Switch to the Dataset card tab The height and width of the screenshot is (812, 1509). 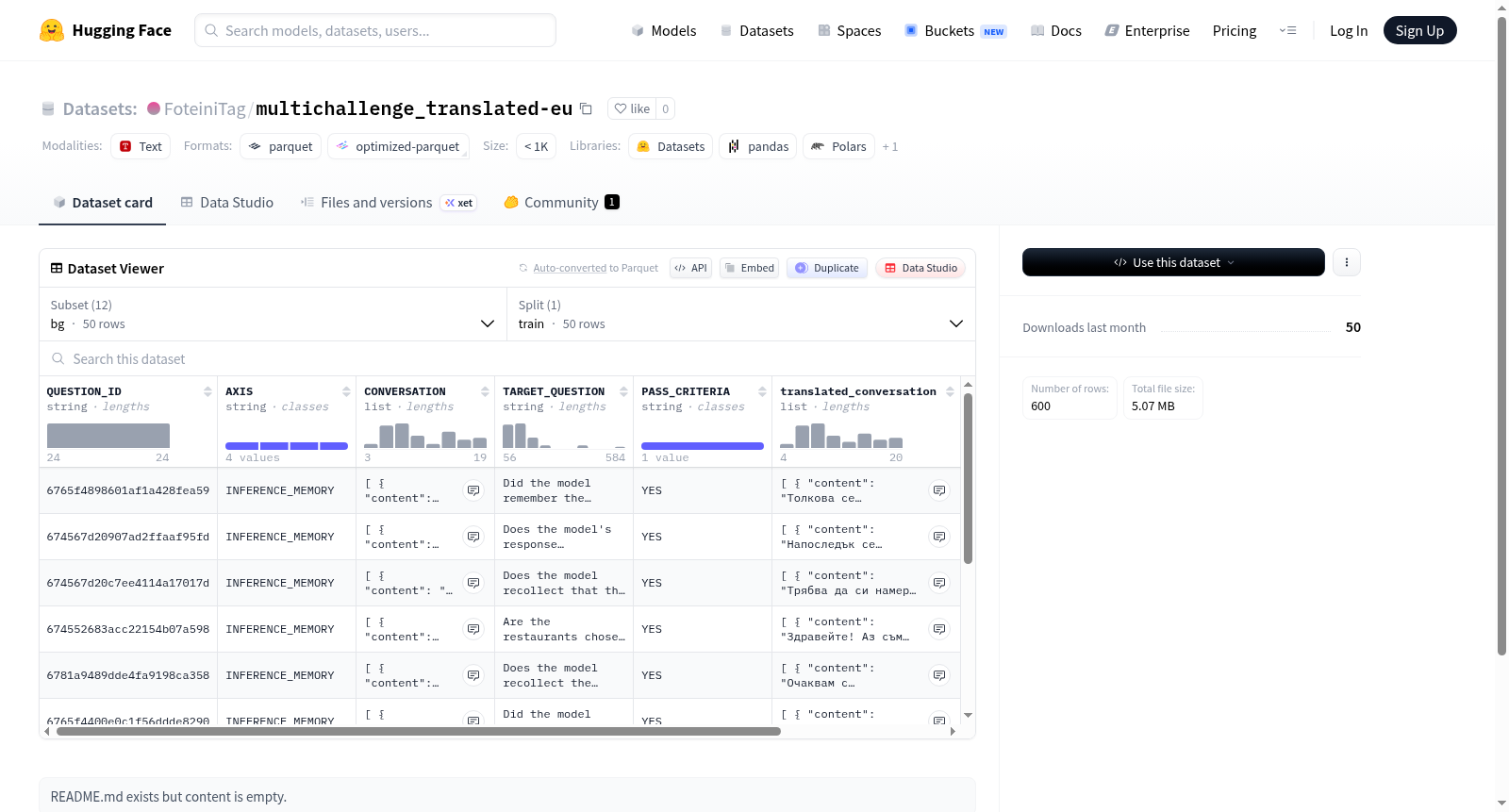tap(103, 203)
